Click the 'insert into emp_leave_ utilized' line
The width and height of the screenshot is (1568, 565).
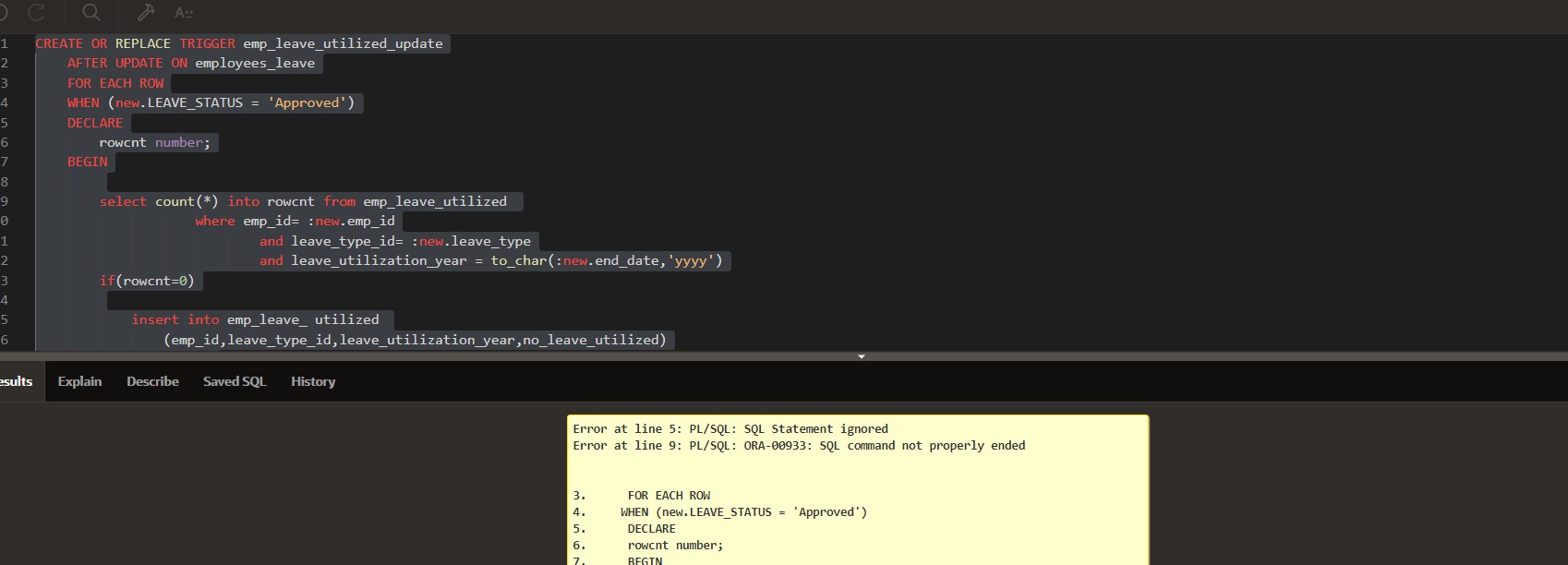click(x=256, y=319)
